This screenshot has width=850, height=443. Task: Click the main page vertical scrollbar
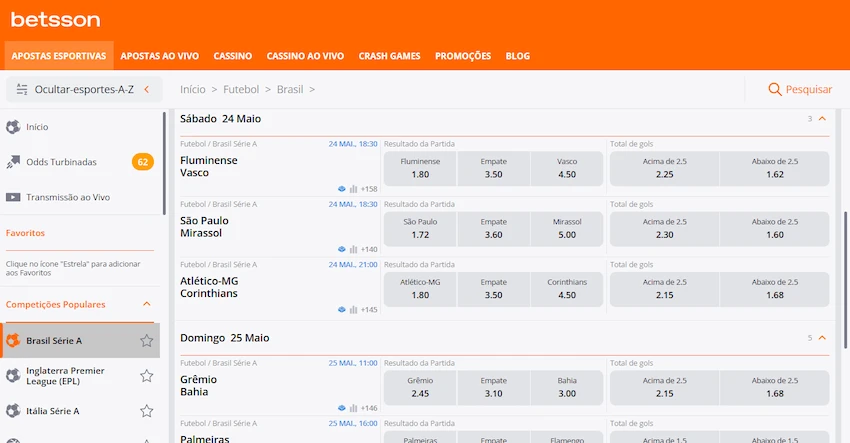(x=845, y=280)
